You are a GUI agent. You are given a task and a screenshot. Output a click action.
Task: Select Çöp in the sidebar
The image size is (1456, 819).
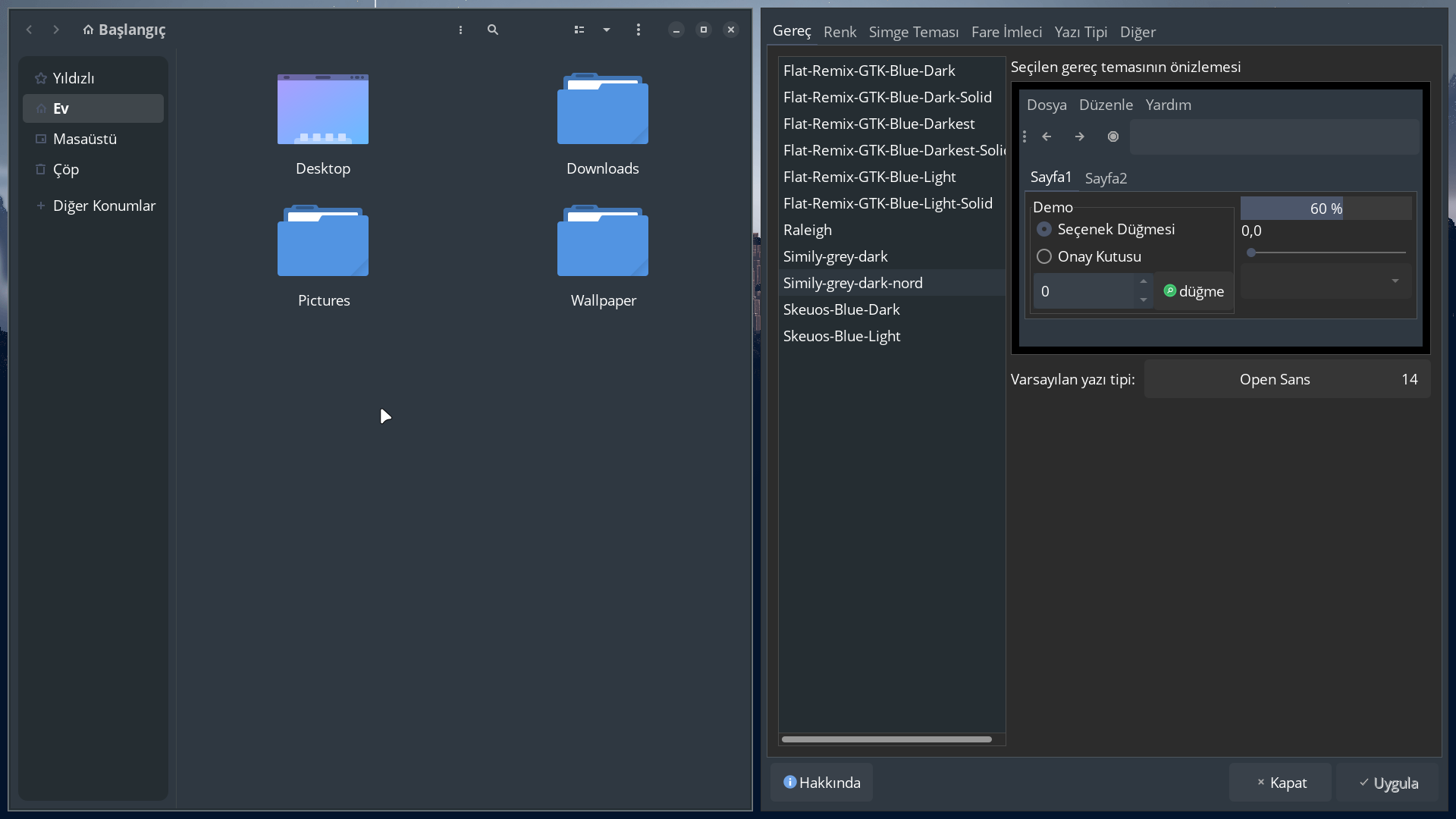pos(66,169)
